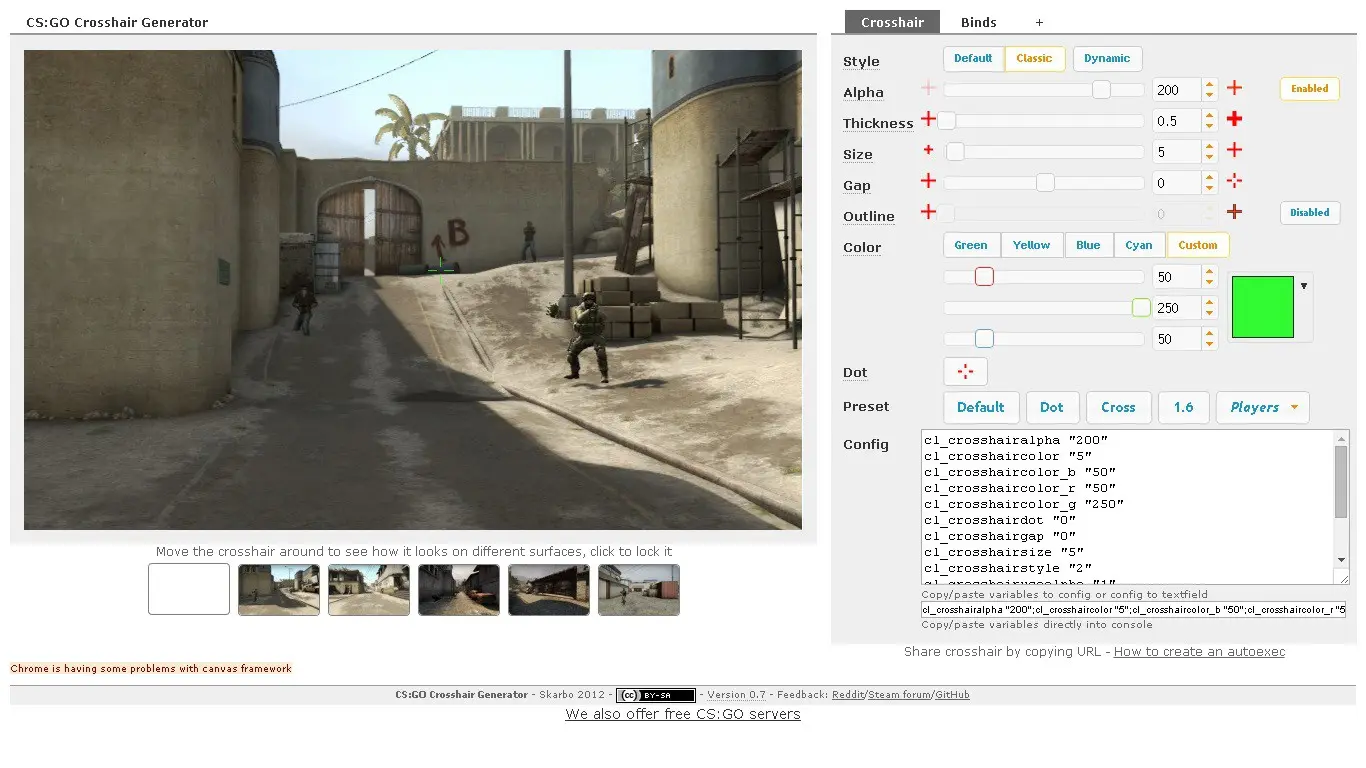This screenshot has height=768, width=1366.
Task: Click the thin crosshair icon left of Thickness slider
Action: tap(928, 119)
